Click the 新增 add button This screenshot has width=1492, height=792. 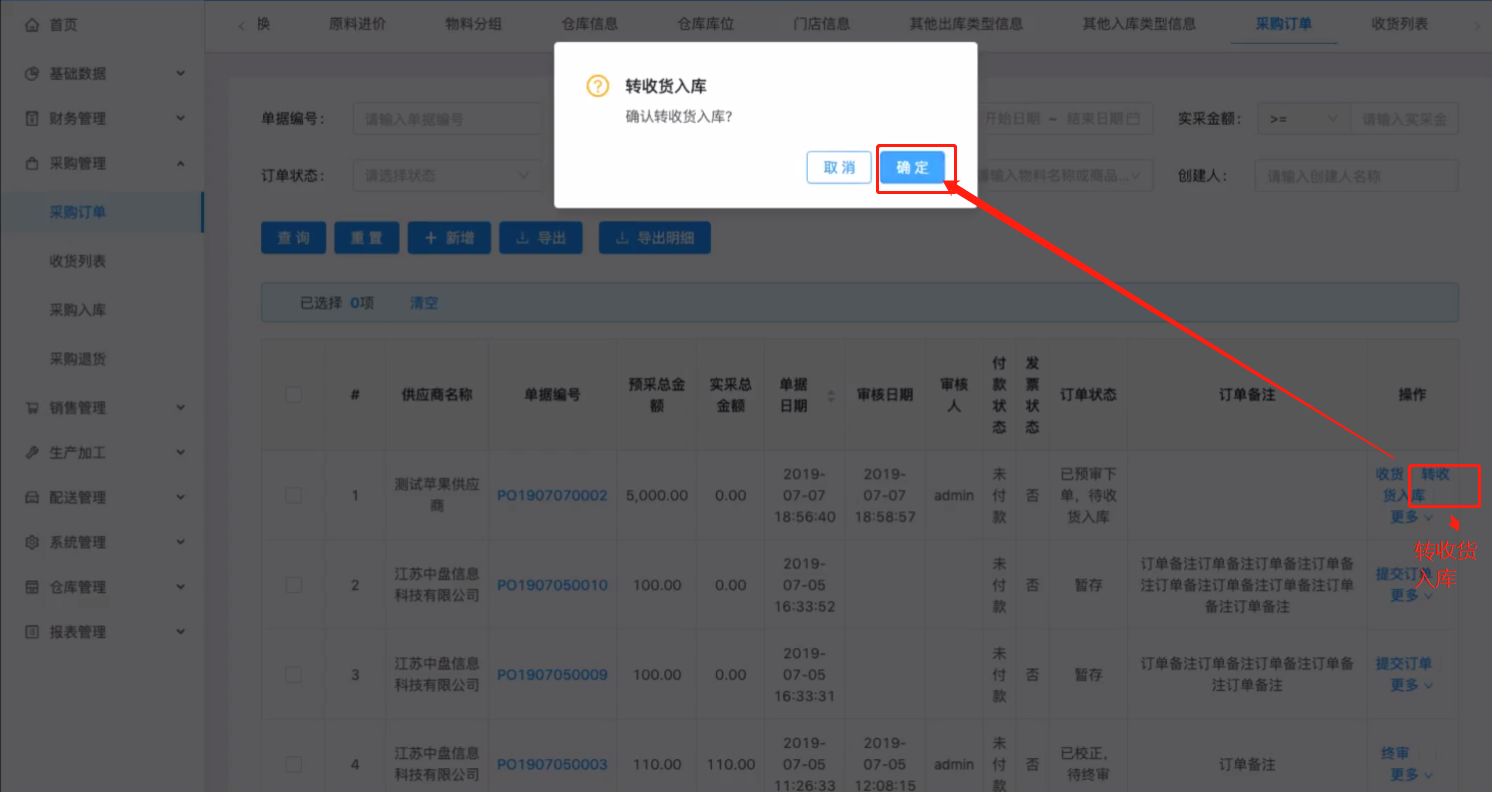click(x=449, y=238)
